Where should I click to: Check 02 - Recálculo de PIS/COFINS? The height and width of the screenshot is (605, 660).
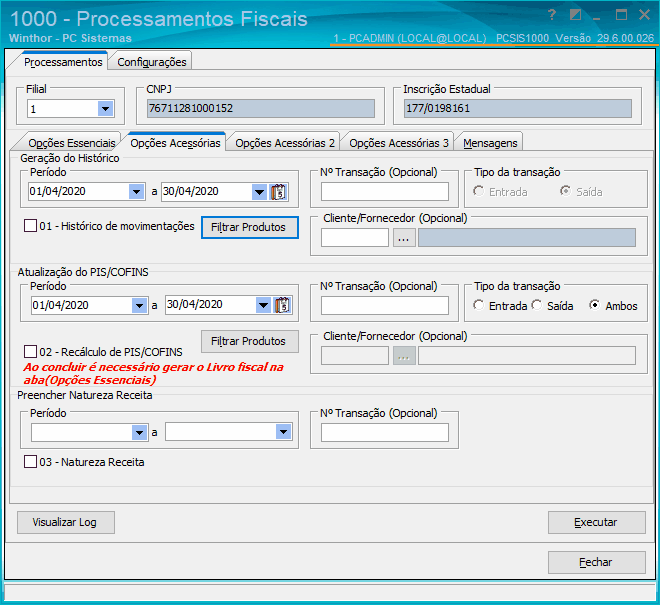30,352
